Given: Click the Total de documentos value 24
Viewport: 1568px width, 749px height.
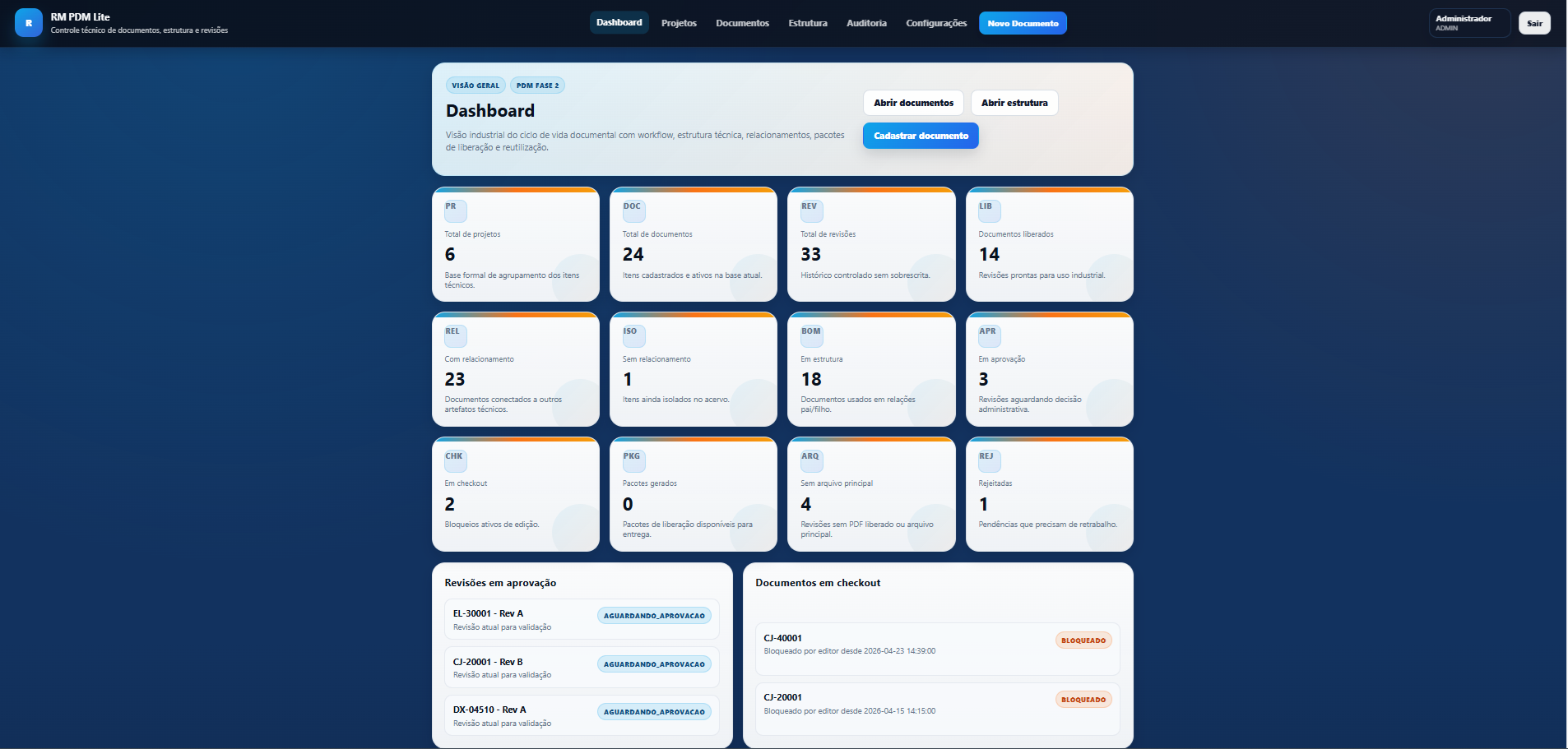Looking at the screenshot, I should pos(633,255).
